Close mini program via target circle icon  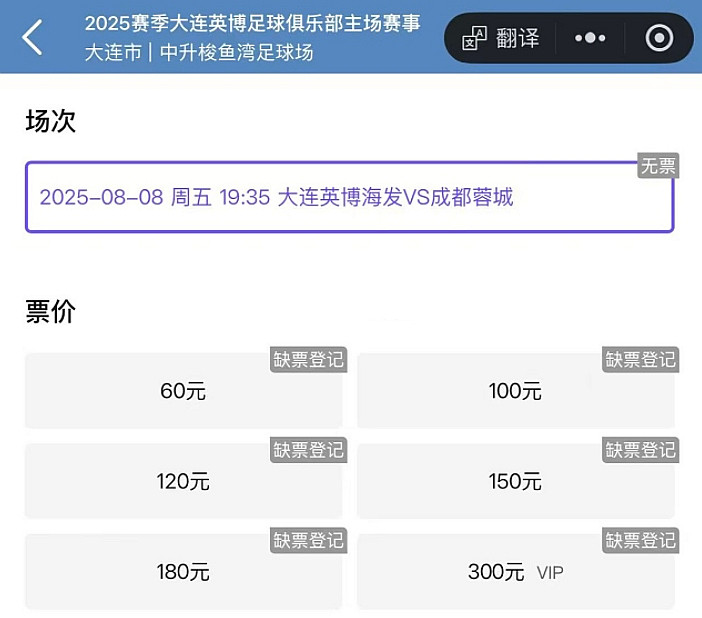point(659,38)
